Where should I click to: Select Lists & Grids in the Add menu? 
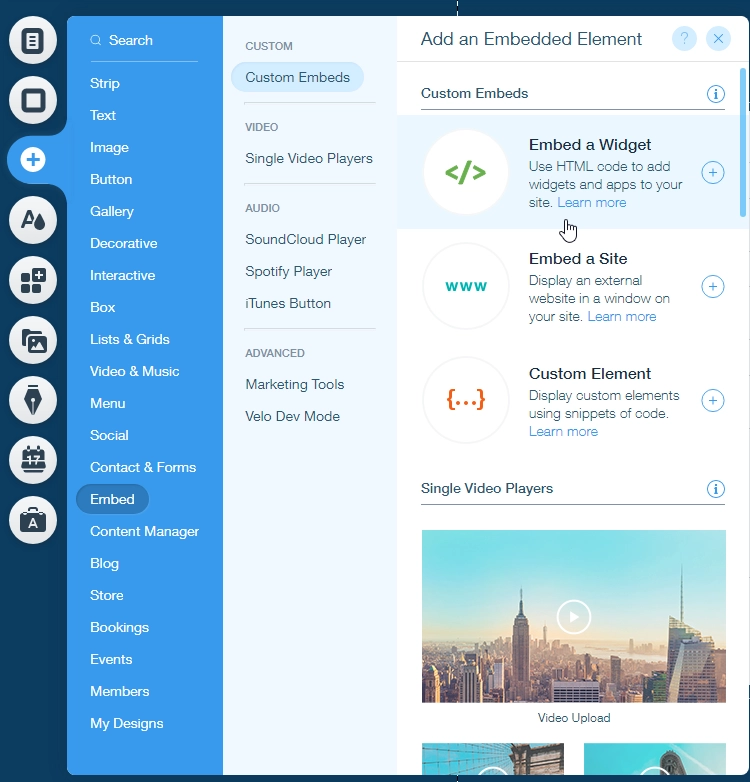tap(130, 339)
